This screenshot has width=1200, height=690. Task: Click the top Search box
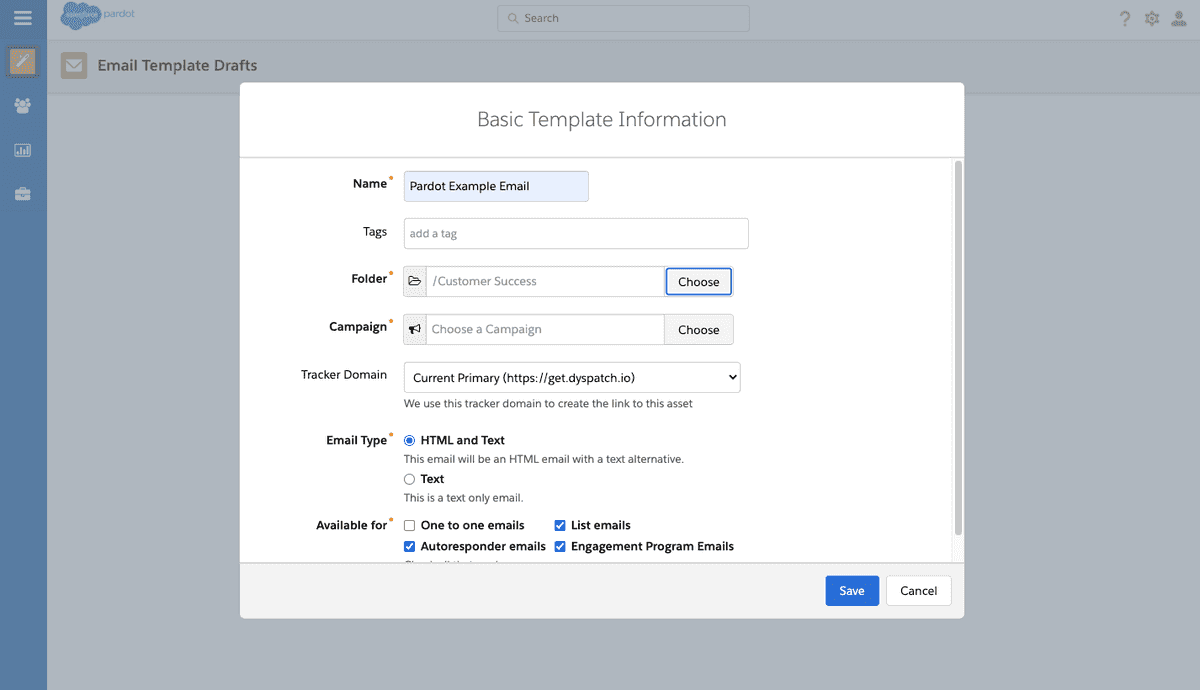[x=623, y=18]
